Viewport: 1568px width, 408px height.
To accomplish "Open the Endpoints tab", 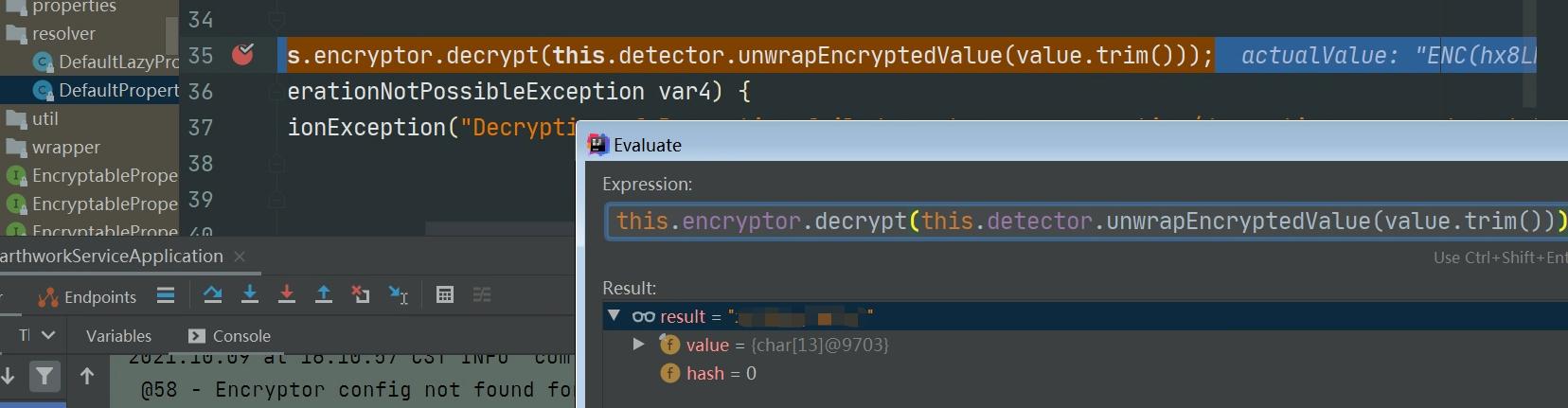I will point(87,297).
